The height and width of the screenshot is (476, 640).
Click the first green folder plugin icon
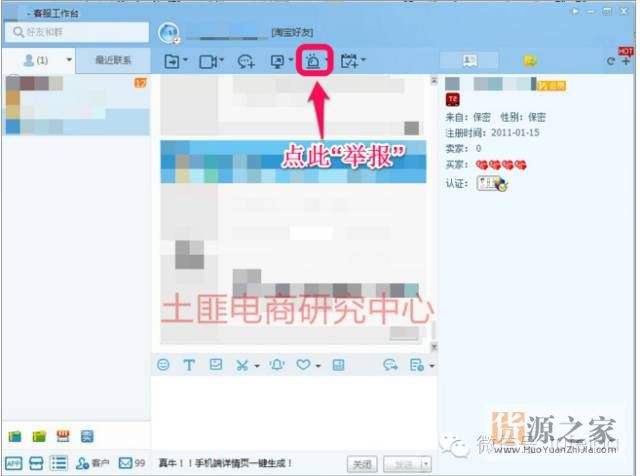(x=15, y=436)
